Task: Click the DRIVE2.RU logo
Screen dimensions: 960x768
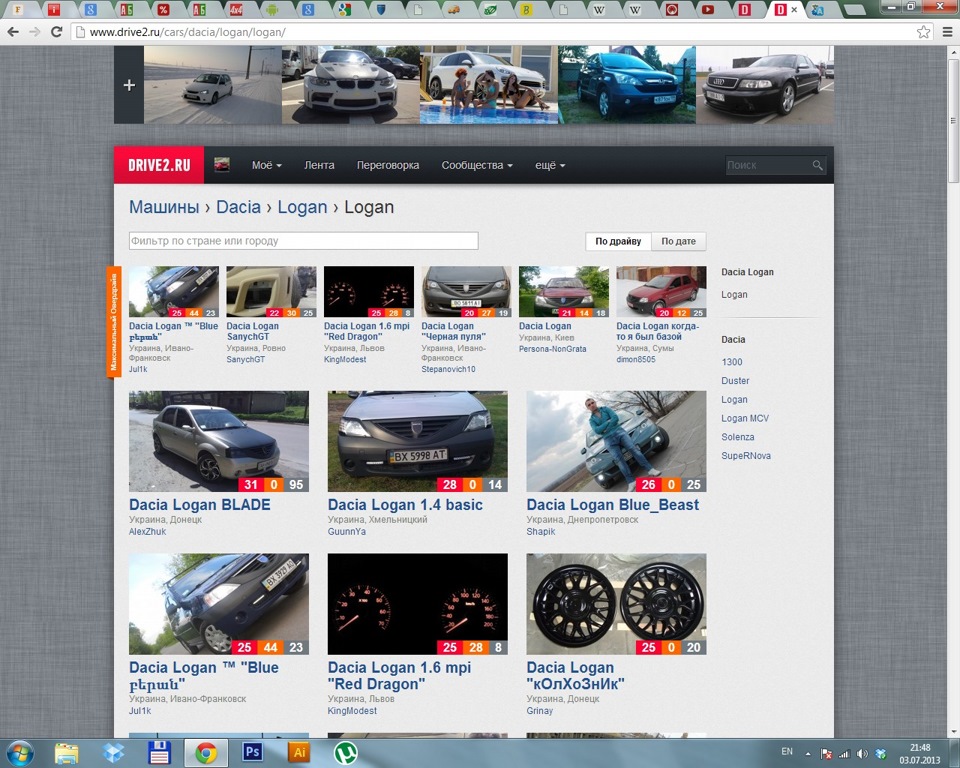Action: tap(159, 165)
